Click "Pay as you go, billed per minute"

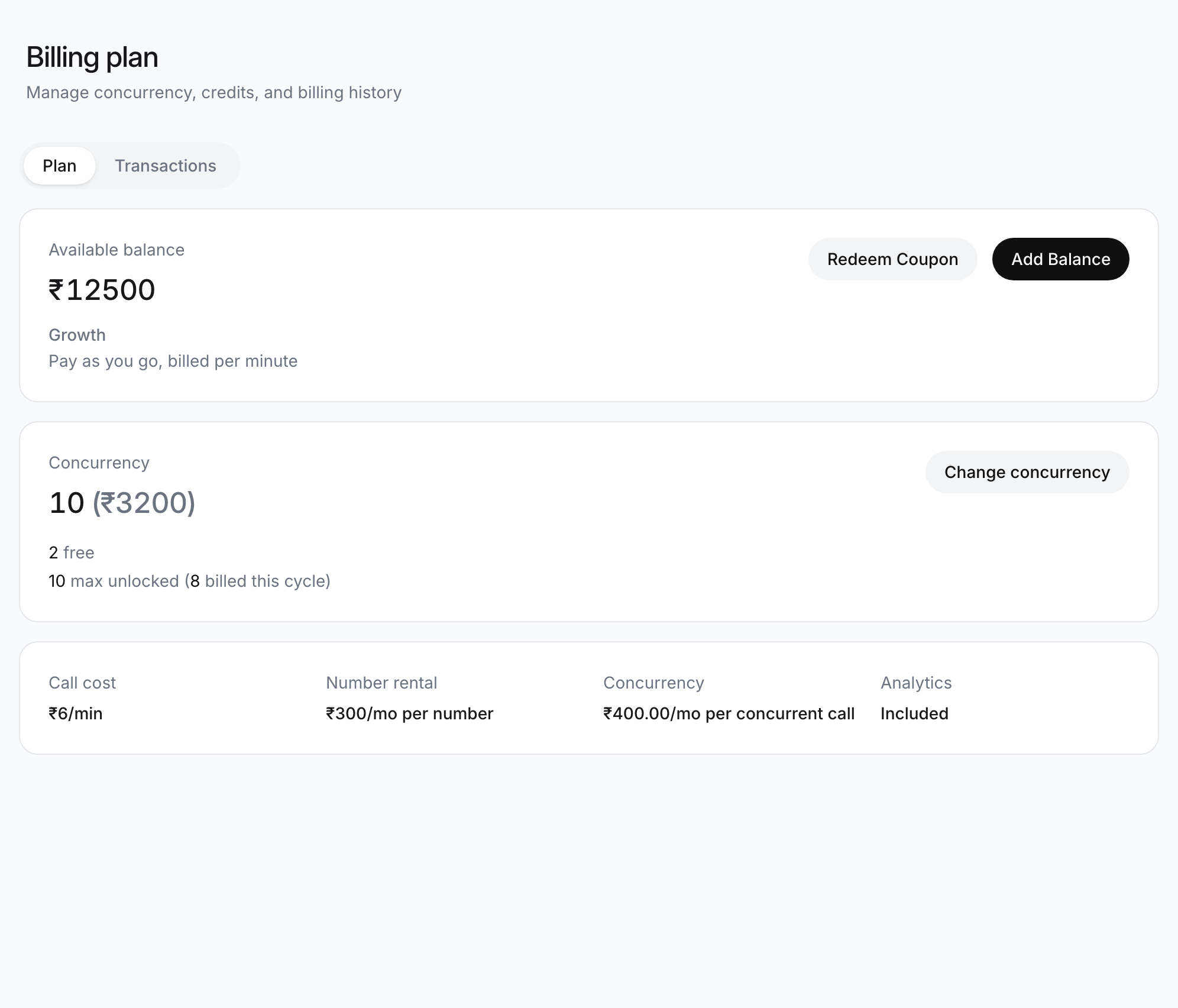[173, 361]
